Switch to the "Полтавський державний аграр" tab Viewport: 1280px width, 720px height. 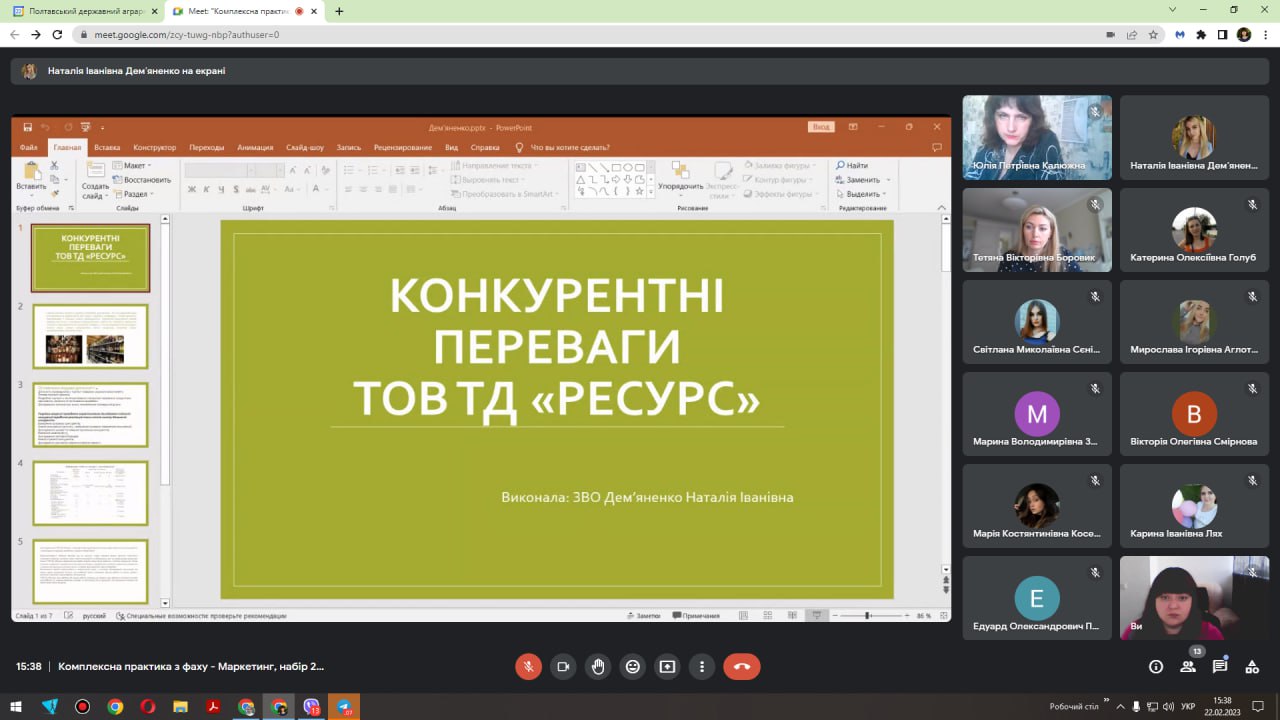[x=85, y=11]
